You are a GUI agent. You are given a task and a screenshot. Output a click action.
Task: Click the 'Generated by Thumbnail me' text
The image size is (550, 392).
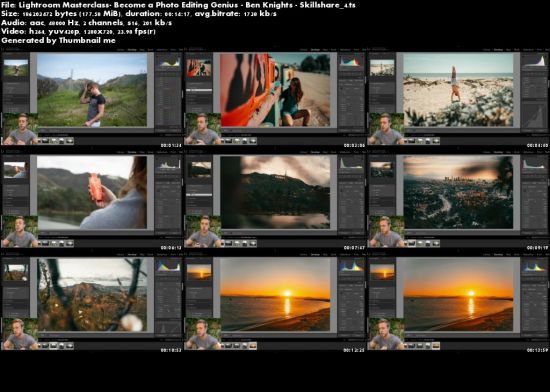tap(58, 40)
